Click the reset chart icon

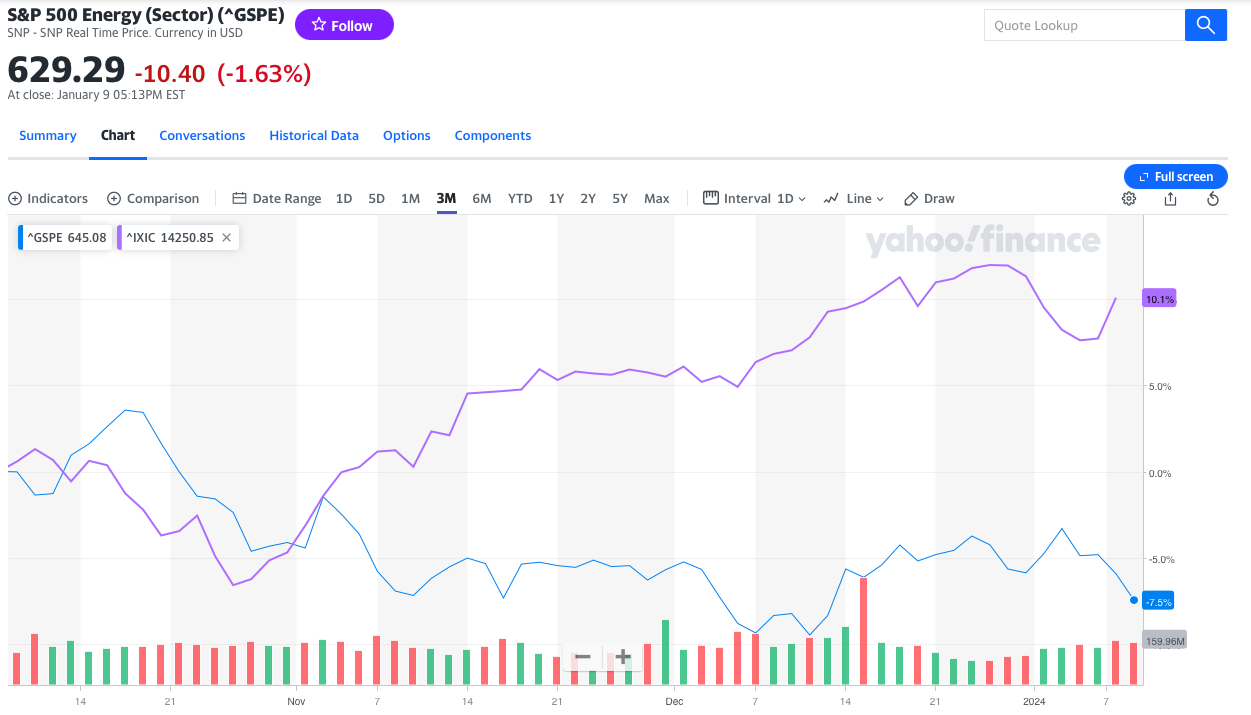[x=1213, y=199]
